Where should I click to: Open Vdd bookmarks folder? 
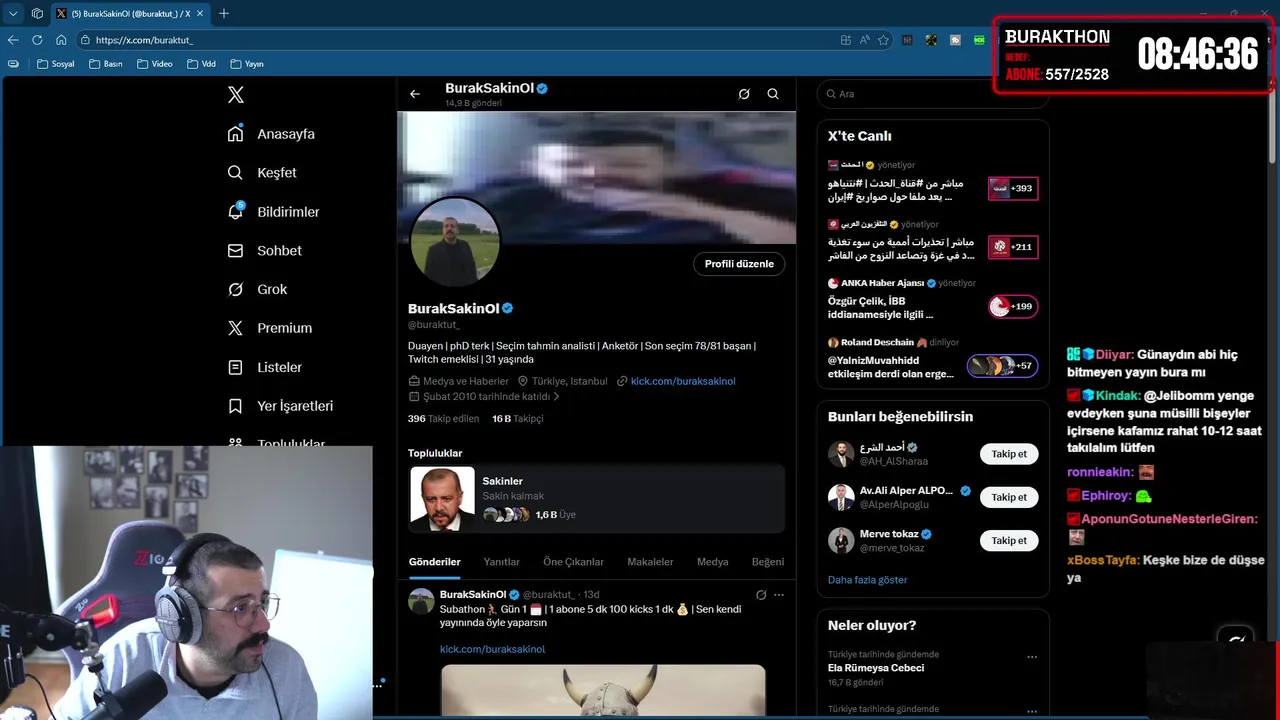point(201,64)
